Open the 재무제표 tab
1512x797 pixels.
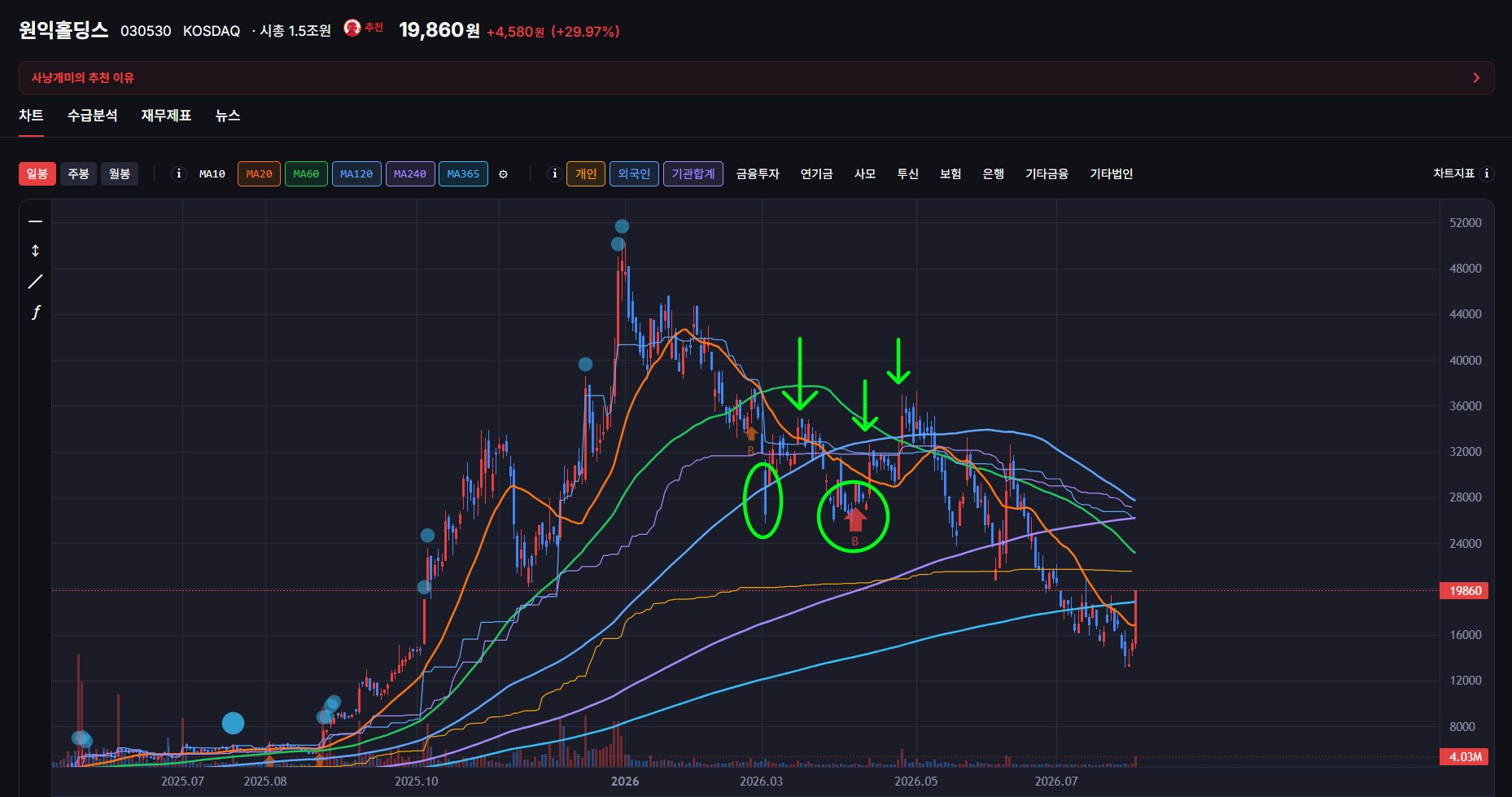(166, 116)
